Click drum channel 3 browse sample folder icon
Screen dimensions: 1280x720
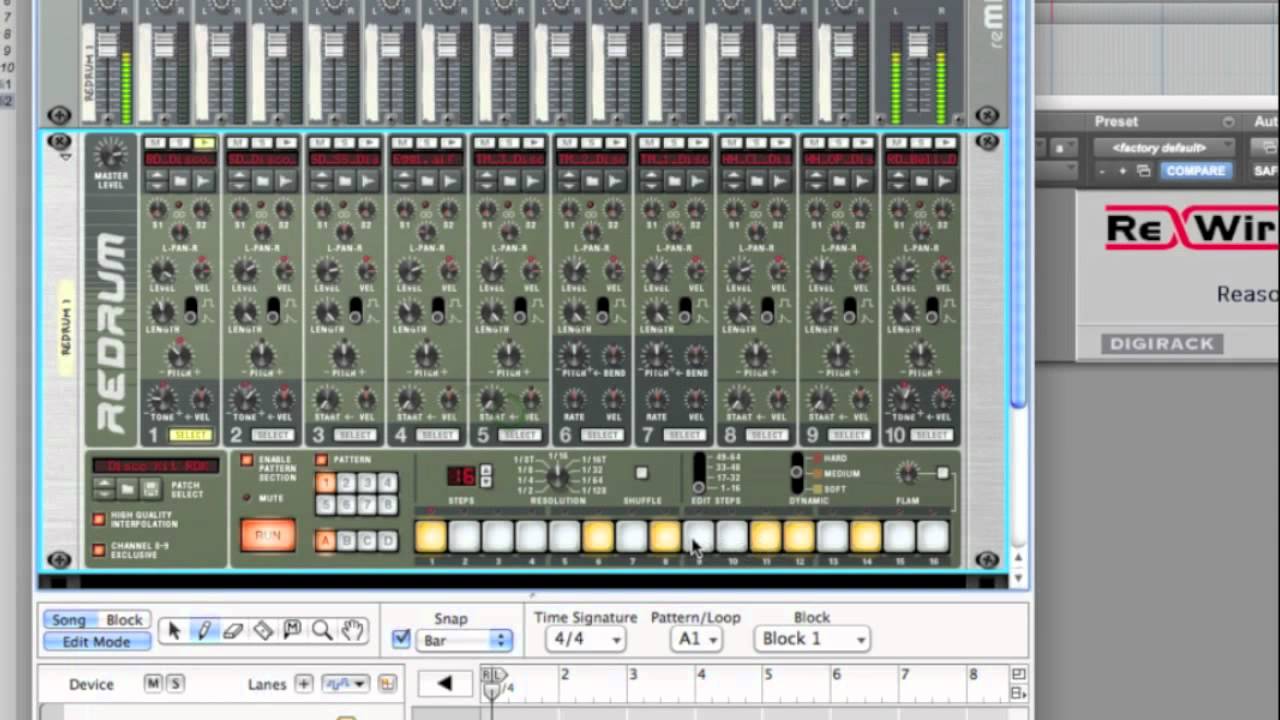(x=344, y=181)
